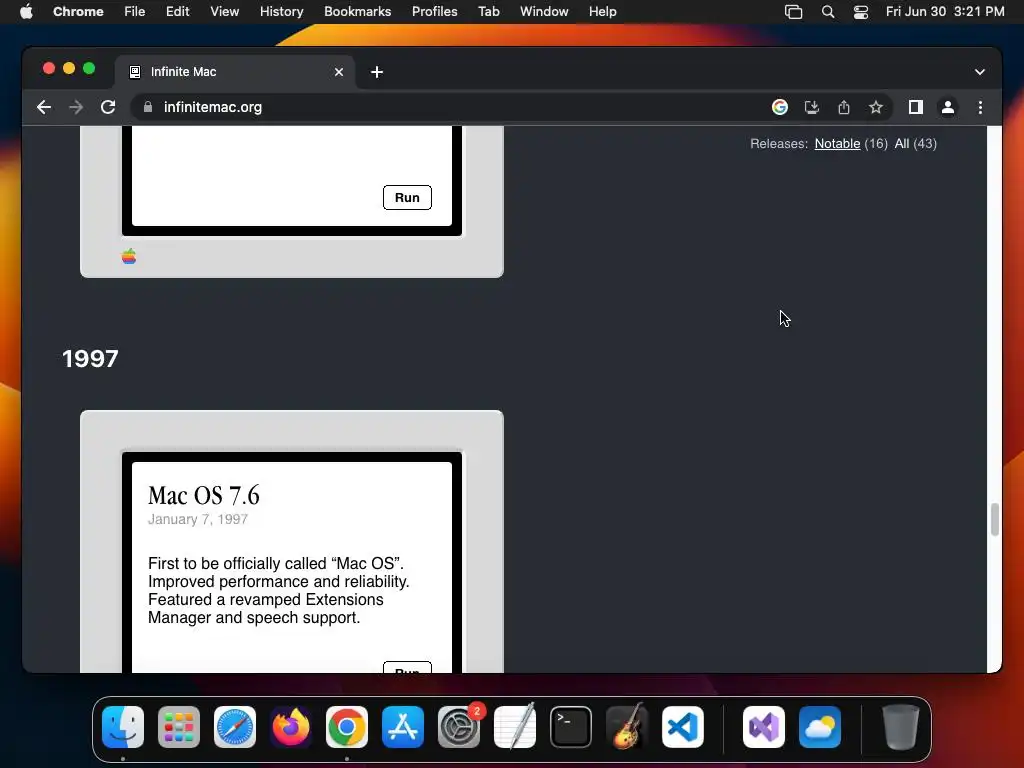
Task: Share this page icon
Action: point(844,107)
